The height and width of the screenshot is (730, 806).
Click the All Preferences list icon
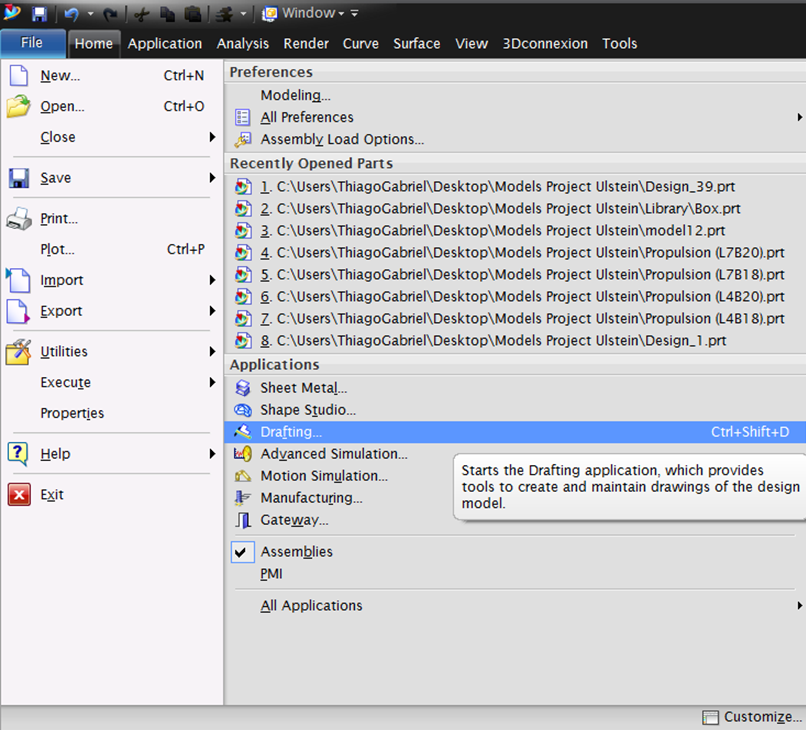click(243, 117)
